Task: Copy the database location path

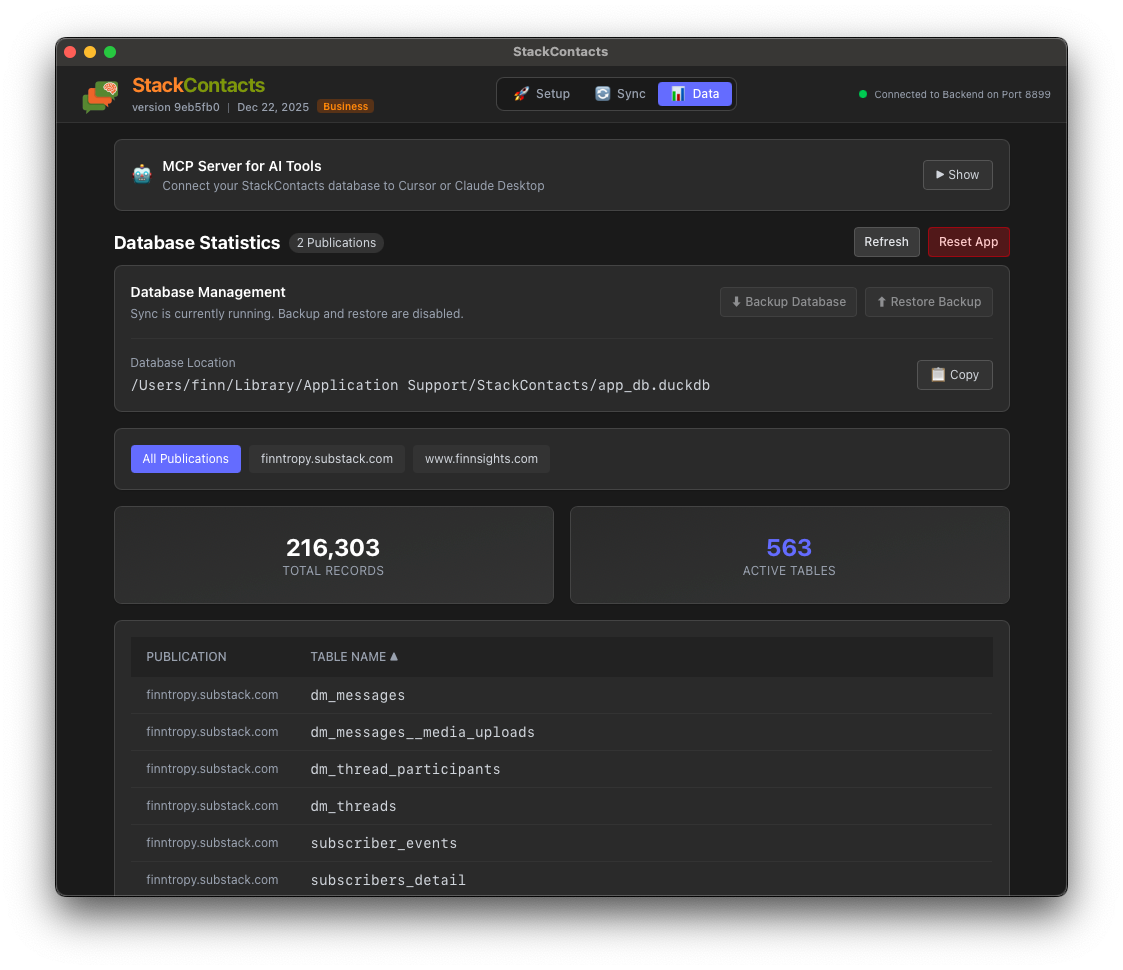Action: [x=954, y=375]
